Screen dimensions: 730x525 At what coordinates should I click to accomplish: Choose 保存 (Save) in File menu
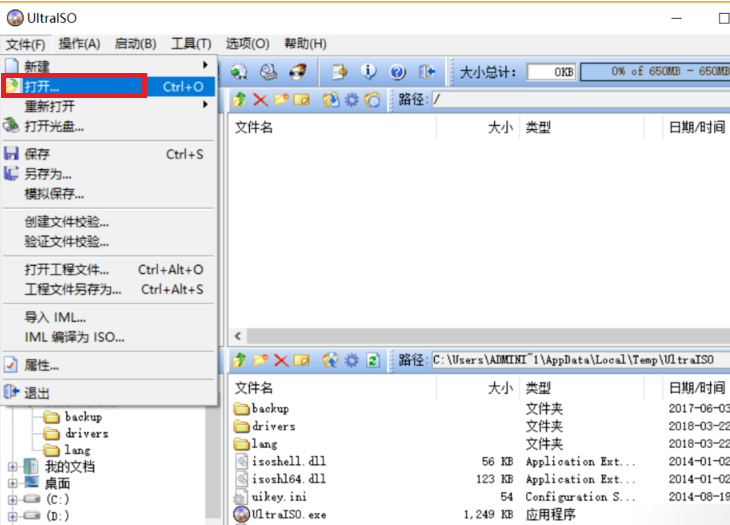[x=108, y=154]
